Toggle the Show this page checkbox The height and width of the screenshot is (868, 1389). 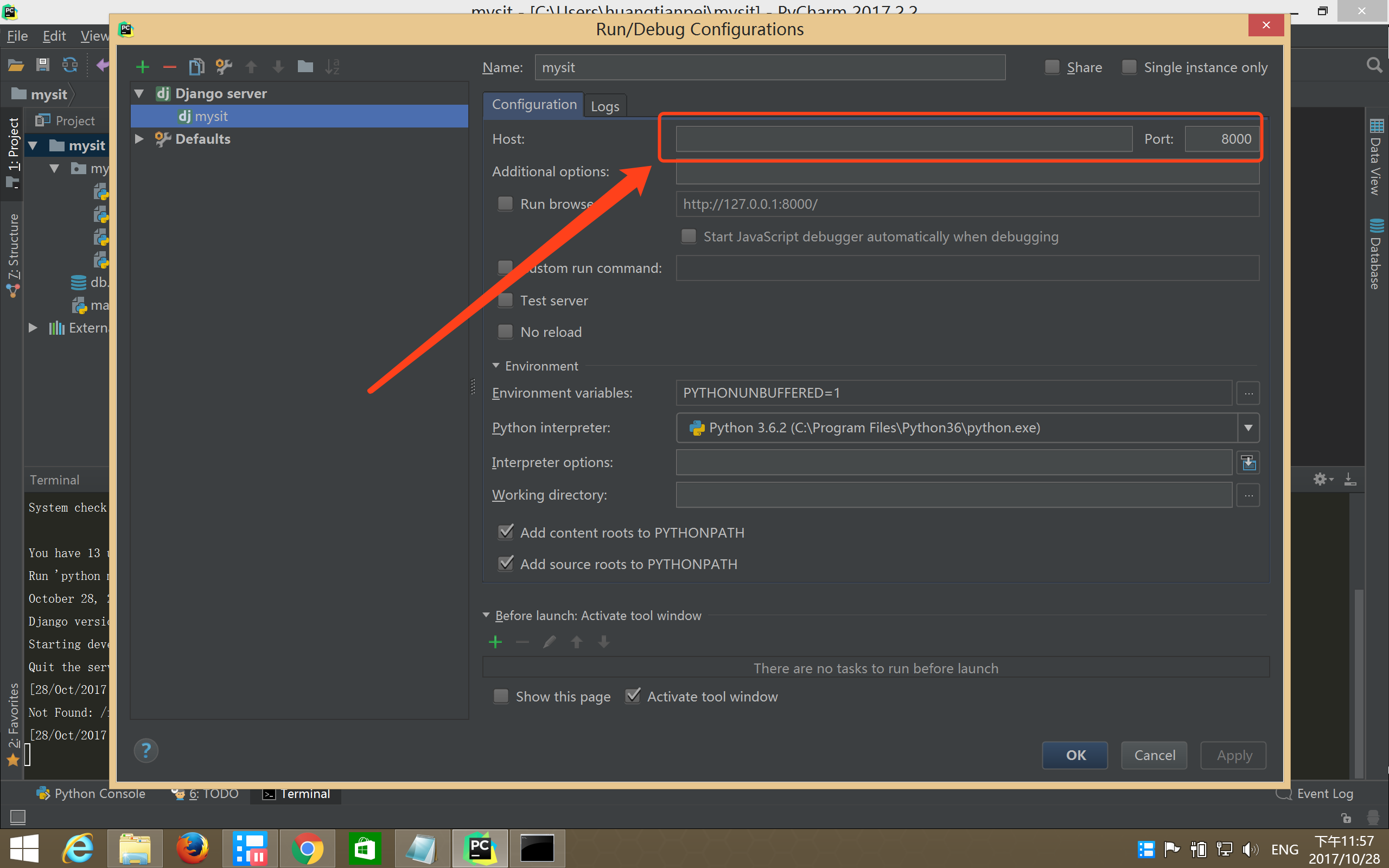tap(500, 697)
